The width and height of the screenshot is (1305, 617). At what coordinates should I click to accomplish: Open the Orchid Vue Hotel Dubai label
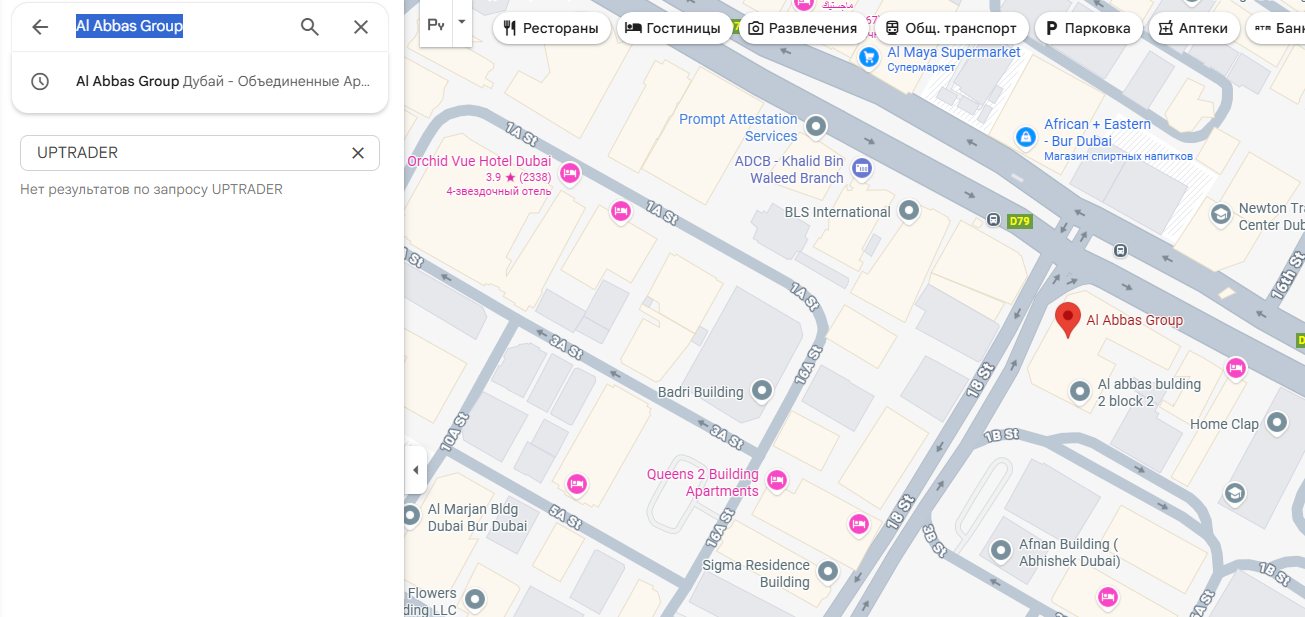[x=479, y=161]
